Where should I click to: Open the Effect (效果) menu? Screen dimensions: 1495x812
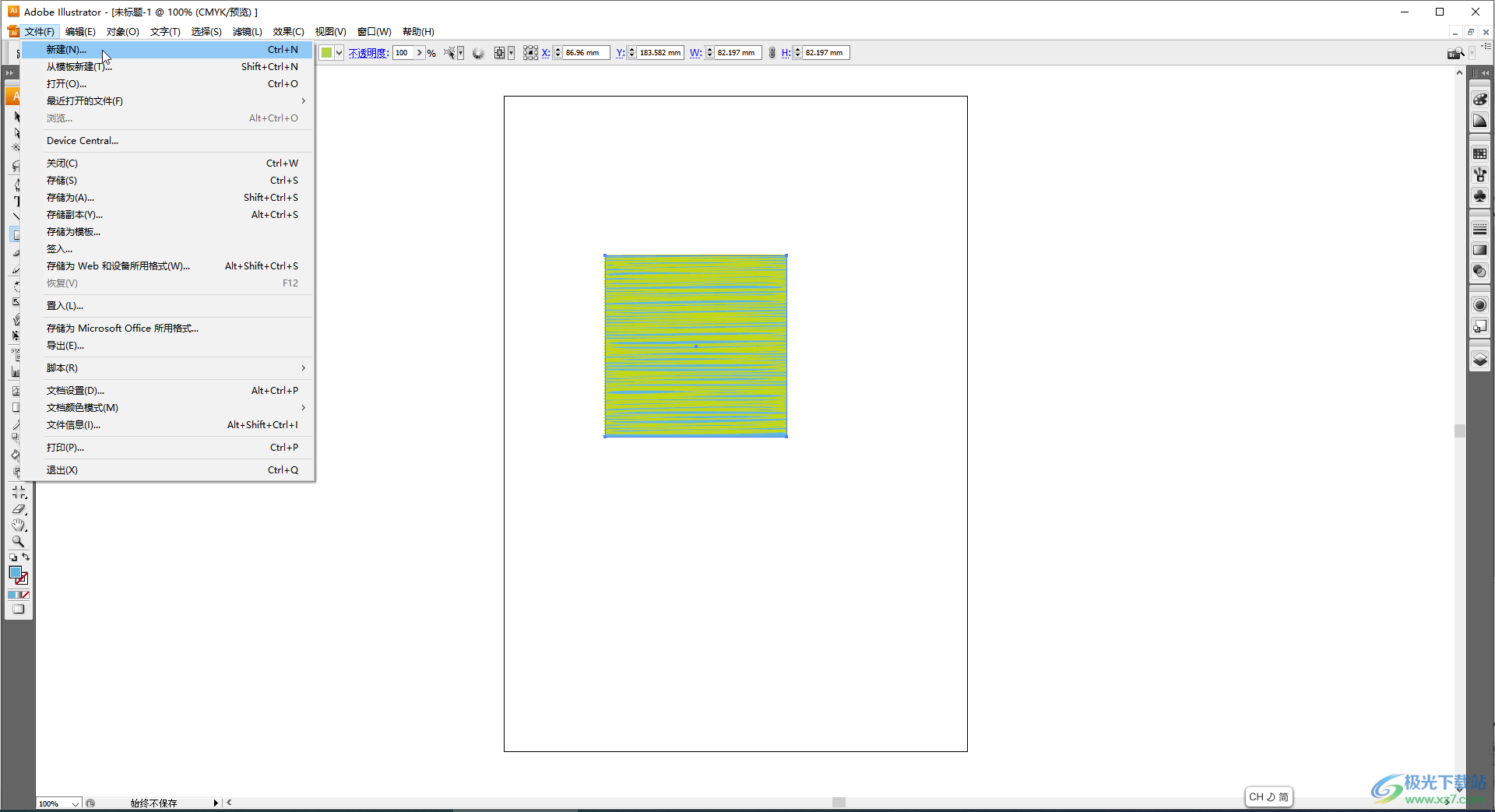click(288, 32)
